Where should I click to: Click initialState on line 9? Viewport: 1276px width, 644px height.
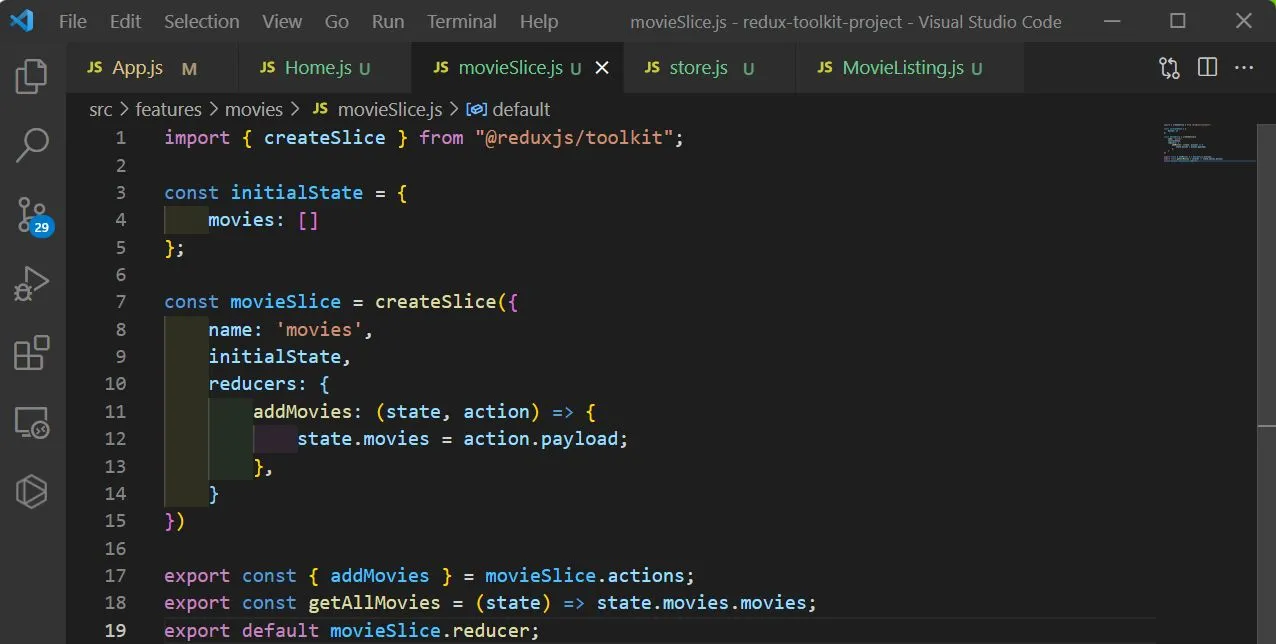tap(275, 357)
